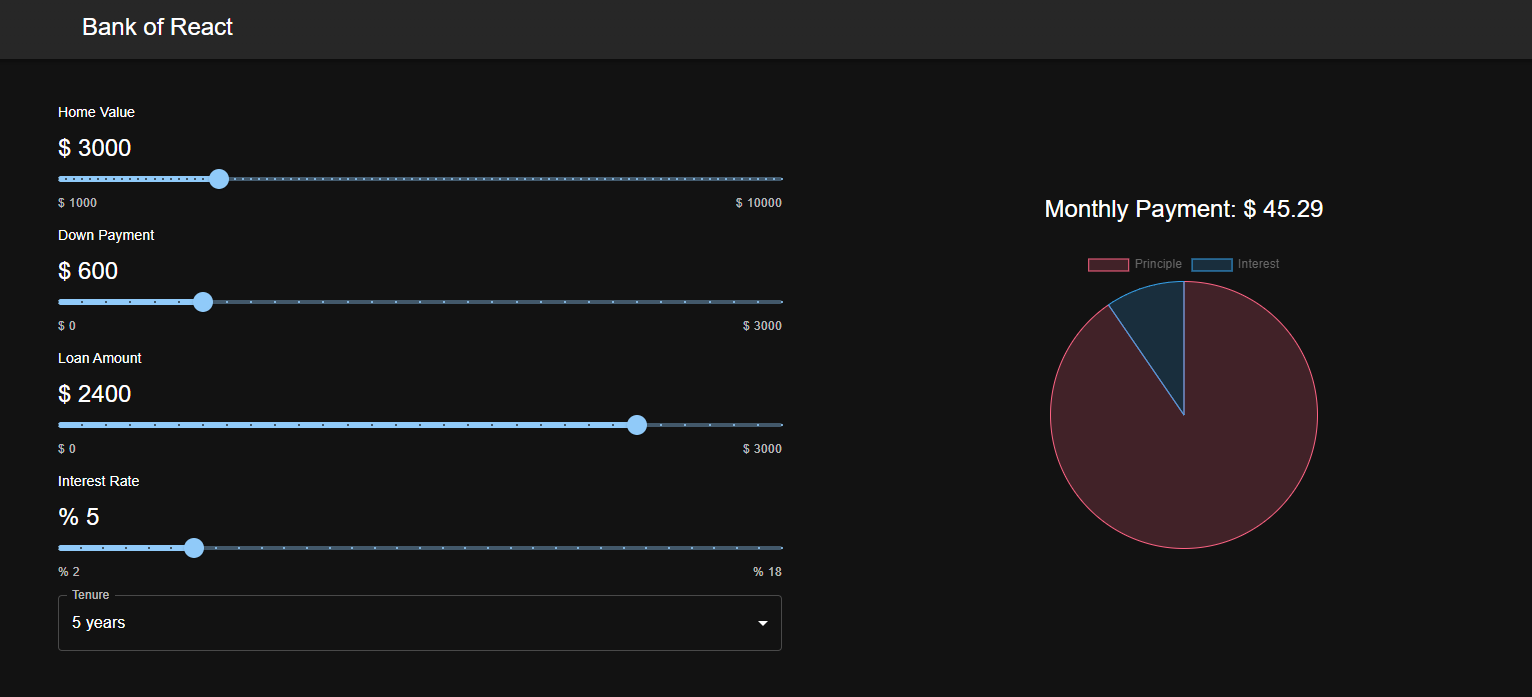Click the Home Value label
Screen dimensions: 1532x697
click(96, 112)
